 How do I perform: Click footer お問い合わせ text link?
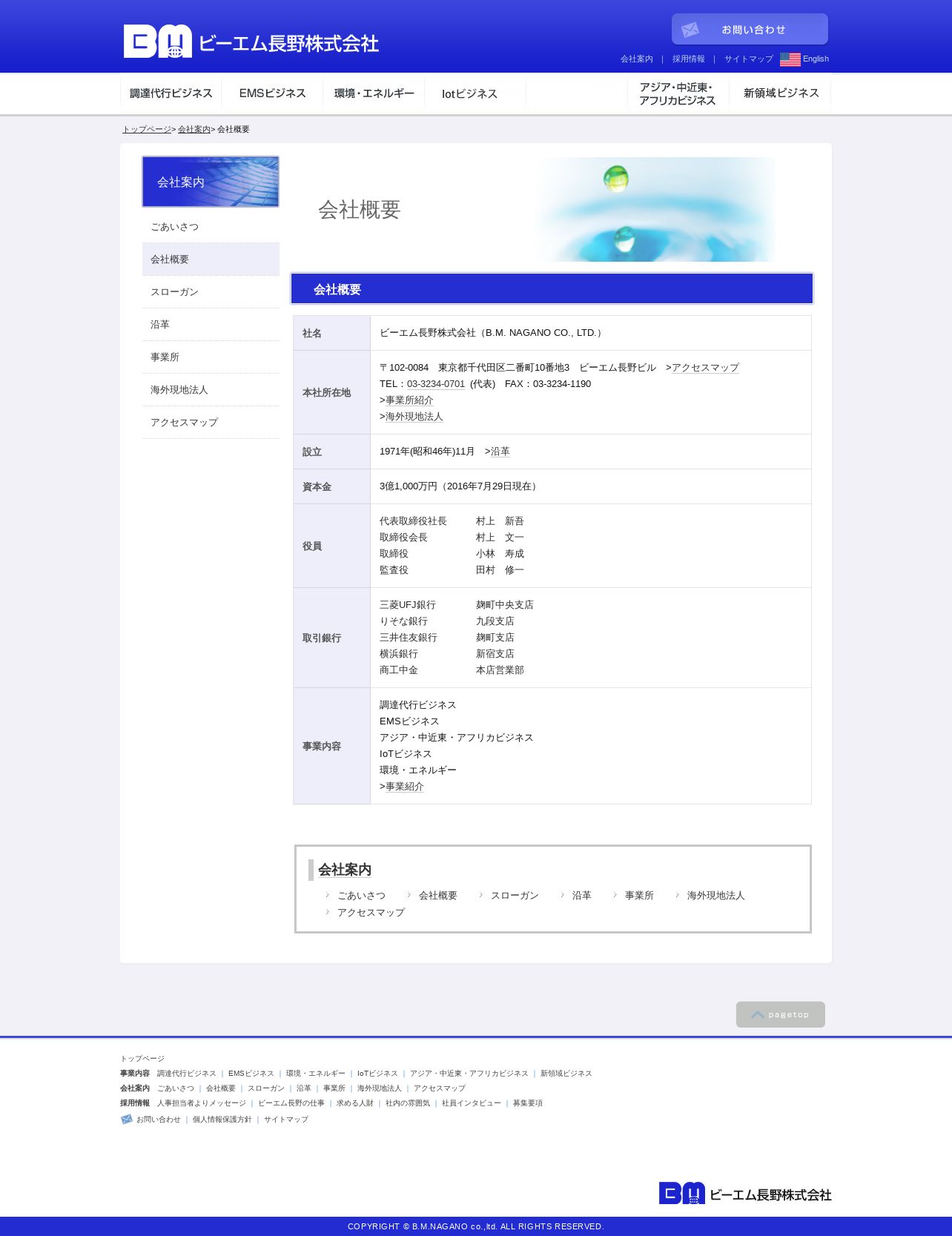click(159, 1120)
